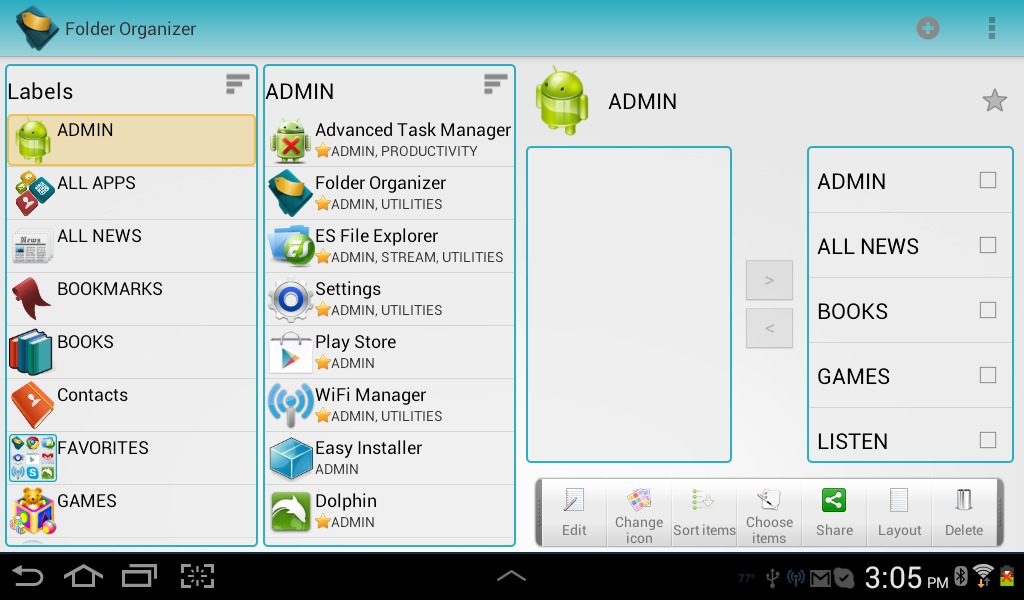This screenshot has width=1024, height=600.
Task: Click the WiFi Manager antenna icon
Action: click(x=291, y=405)
